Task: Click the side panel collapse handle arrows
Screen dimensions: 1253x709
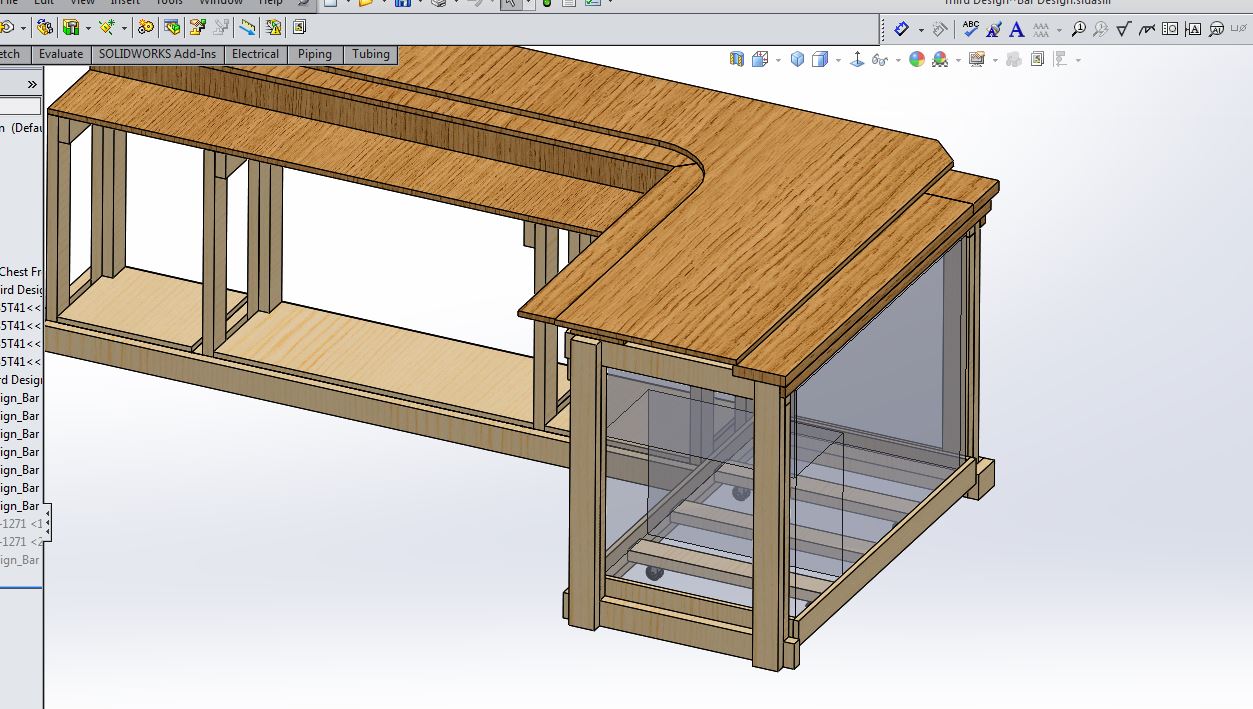Action: point(48,523)
